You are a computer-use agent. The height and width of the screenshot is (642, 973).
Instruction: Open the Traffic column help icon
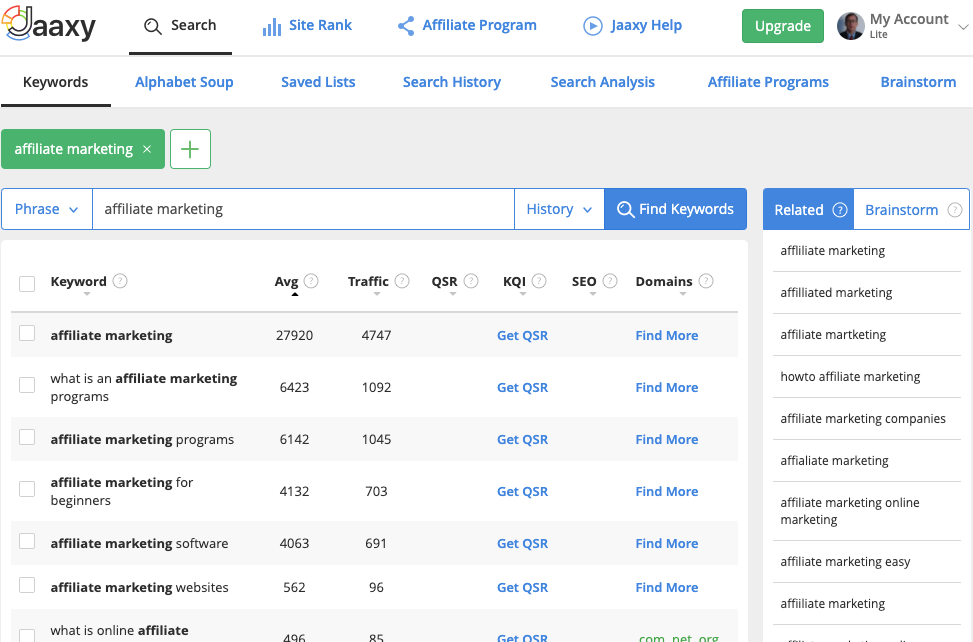click(x=402, y=281)
